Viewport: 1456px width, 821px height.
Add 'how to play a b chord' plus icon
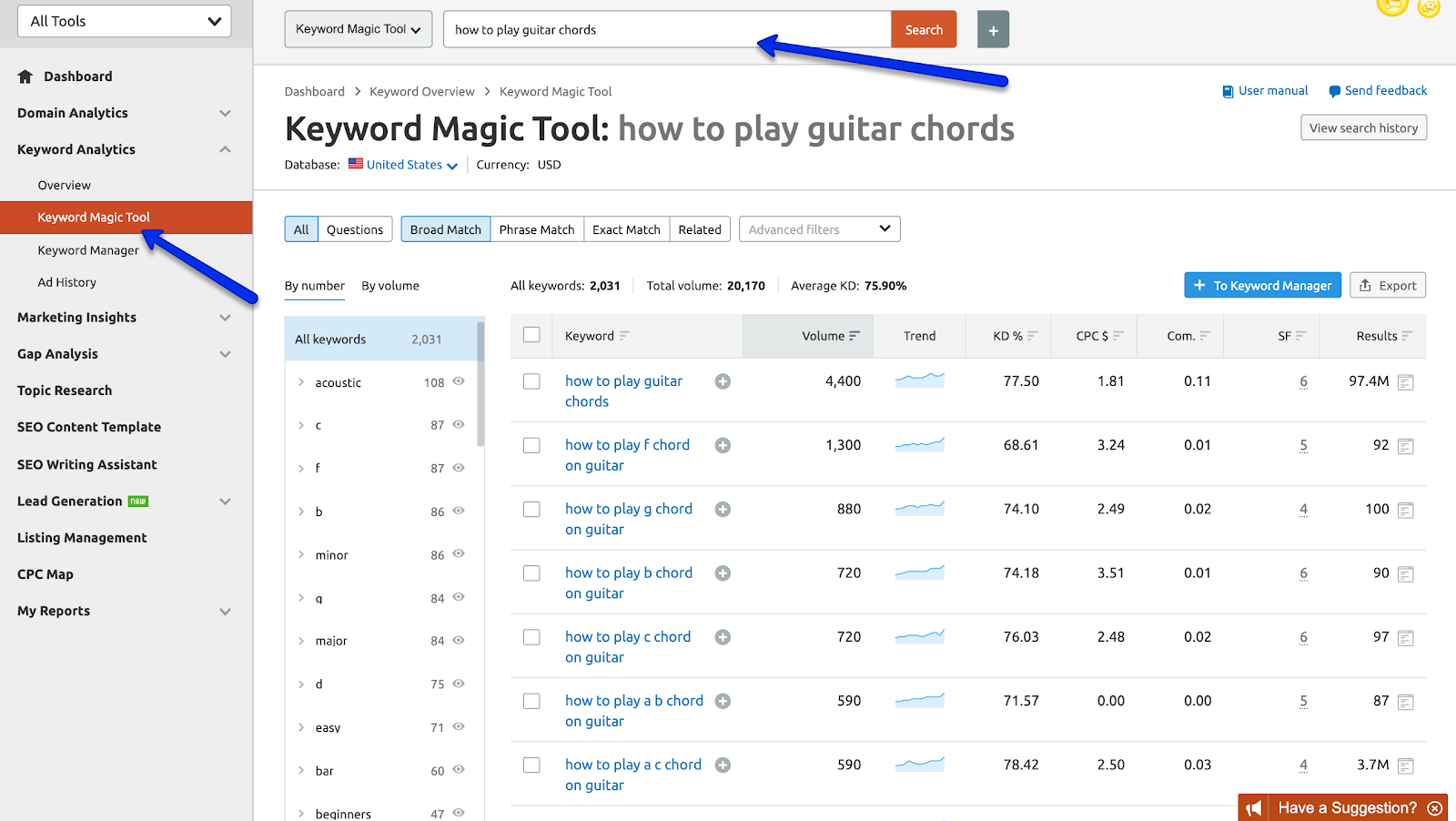(723, 701)
